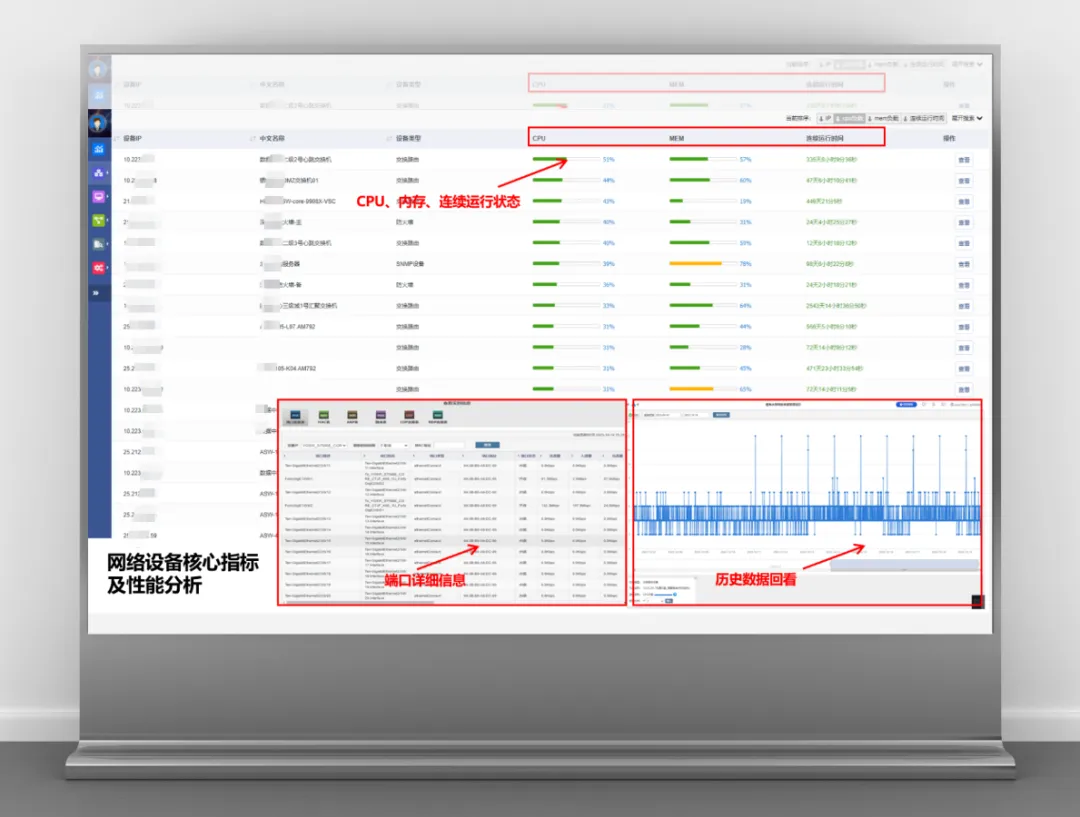Click blue pill button atop history chart
This screenshot has width=1080, height=817.
(906, 405)
